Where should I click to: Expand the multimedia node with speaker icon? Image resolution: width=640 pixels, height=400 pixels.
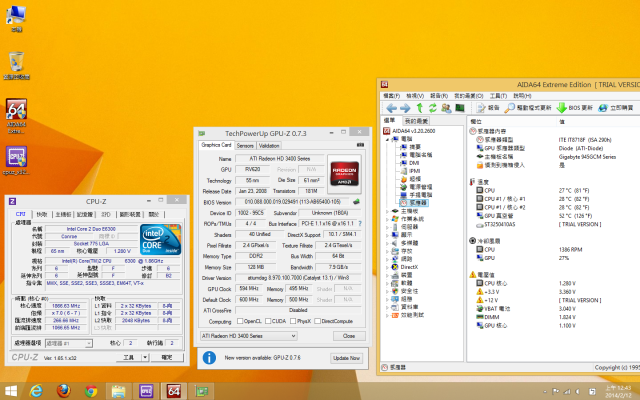[x=387, y=243]
